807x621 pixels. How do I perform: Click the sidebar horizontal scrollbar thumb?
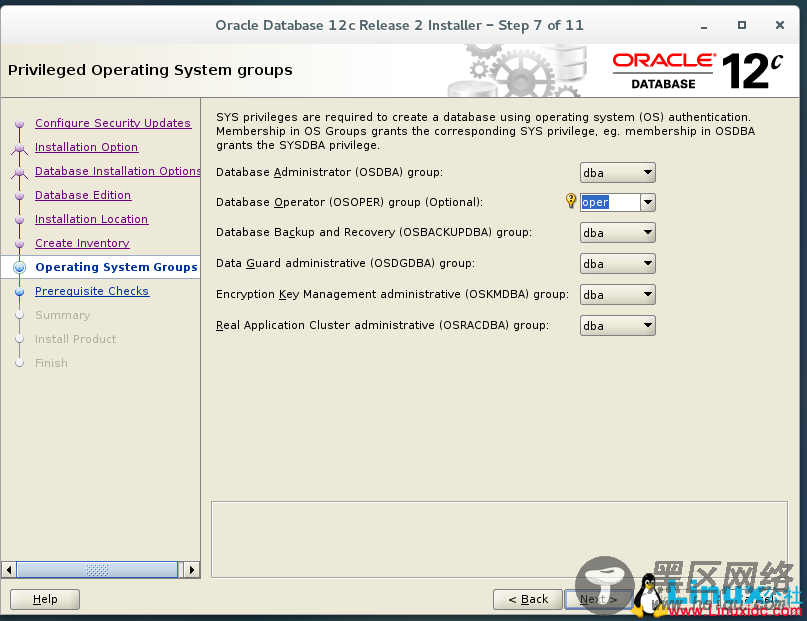[97, 570]
